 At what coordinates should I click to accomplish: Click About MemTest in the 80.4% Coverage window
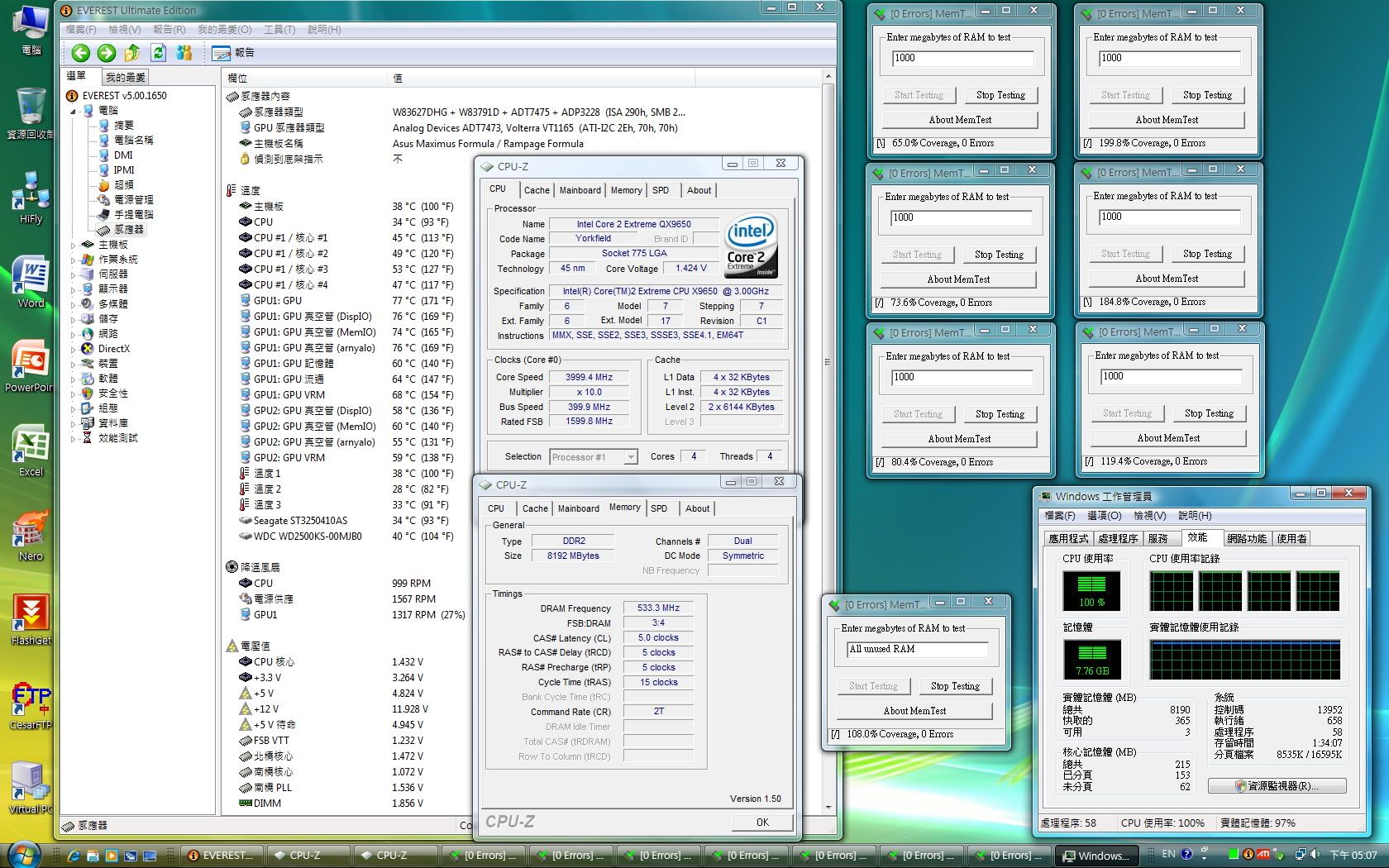pos(959,439)
